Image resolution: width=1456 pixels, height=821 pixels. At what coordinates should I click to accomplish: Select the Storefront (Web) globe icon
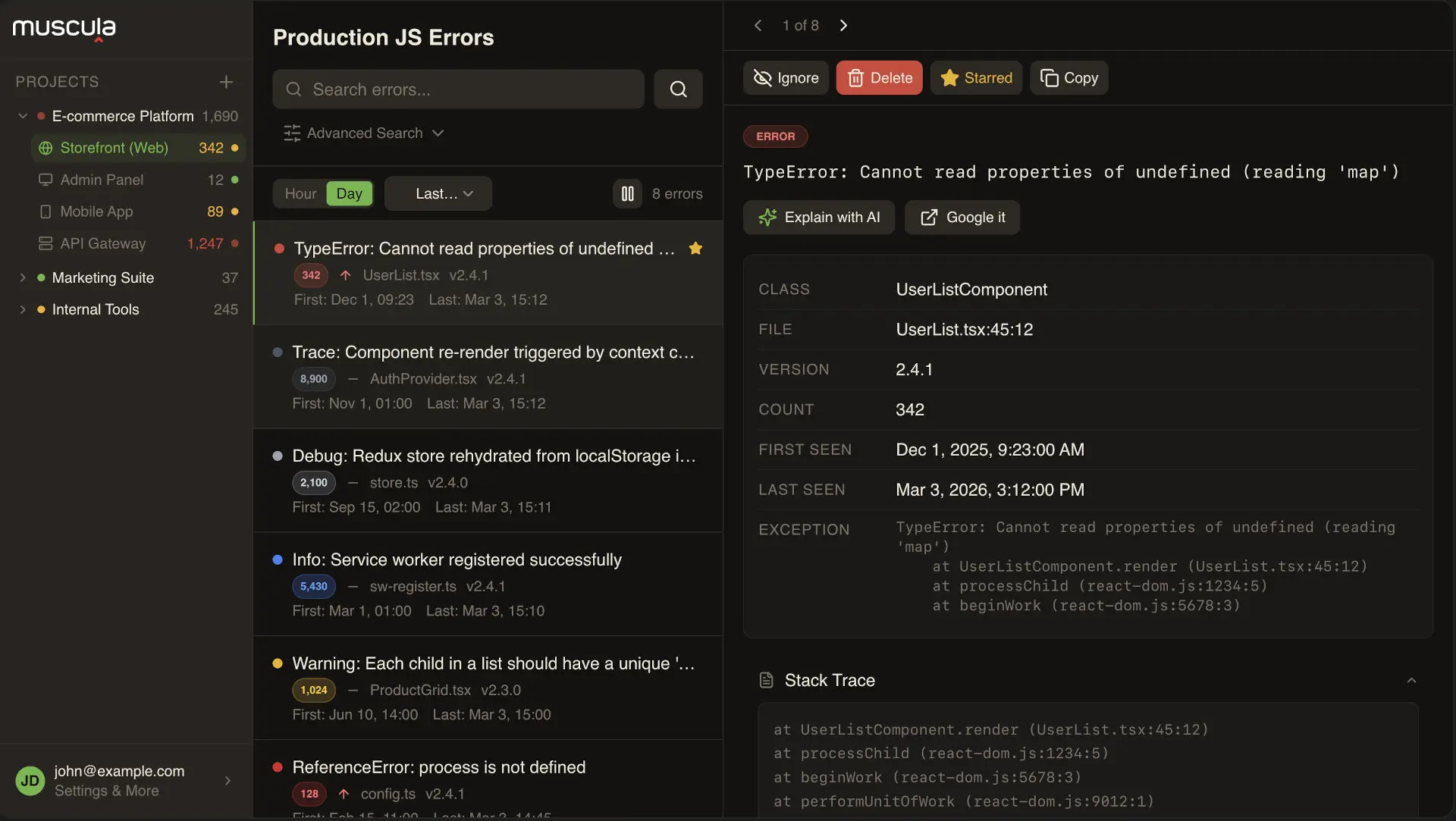[x=45, y=148]
